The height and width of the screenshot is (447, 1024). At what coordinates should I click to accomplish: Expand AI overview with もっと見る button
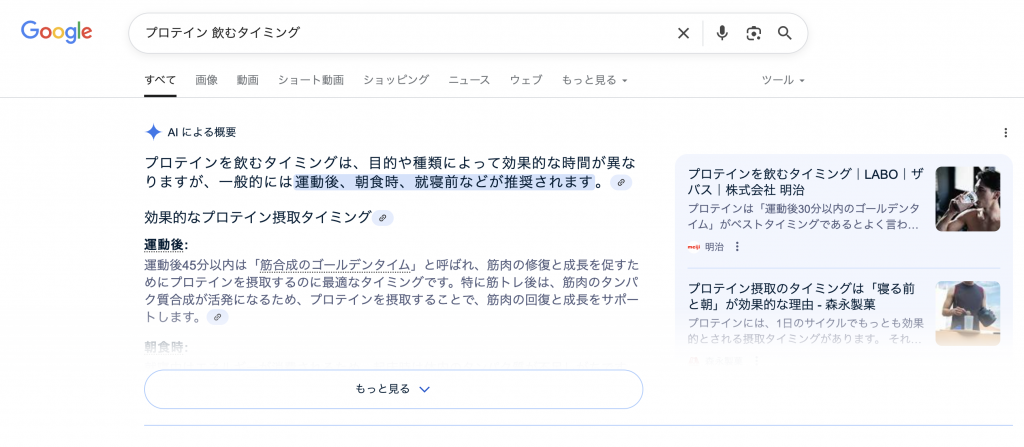(x=393, y=389)
